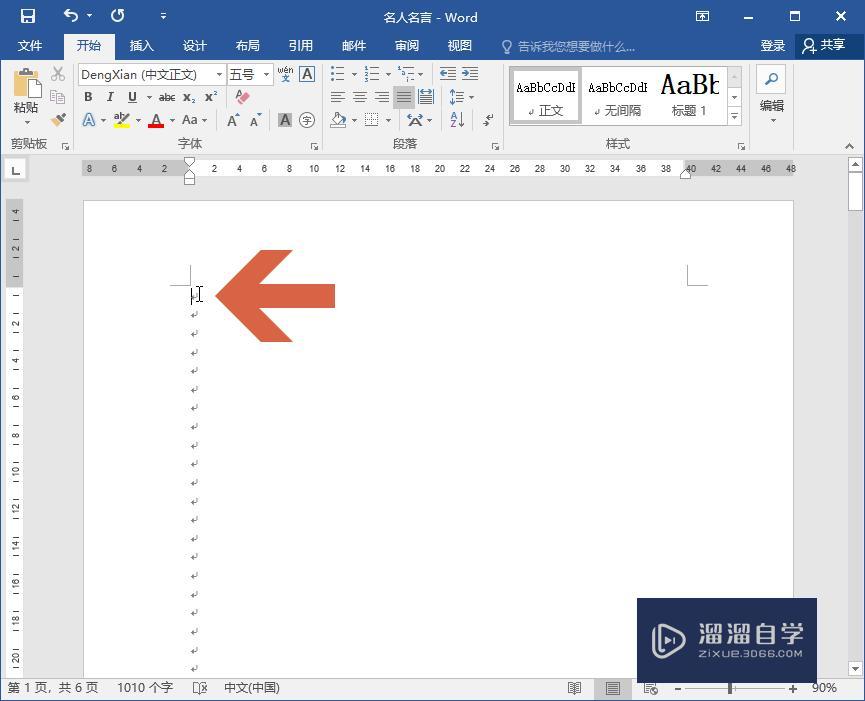Viewport: 865px width, 701px height.
Task: Open highlight color dropdown arrow
Action: point(138,120)
